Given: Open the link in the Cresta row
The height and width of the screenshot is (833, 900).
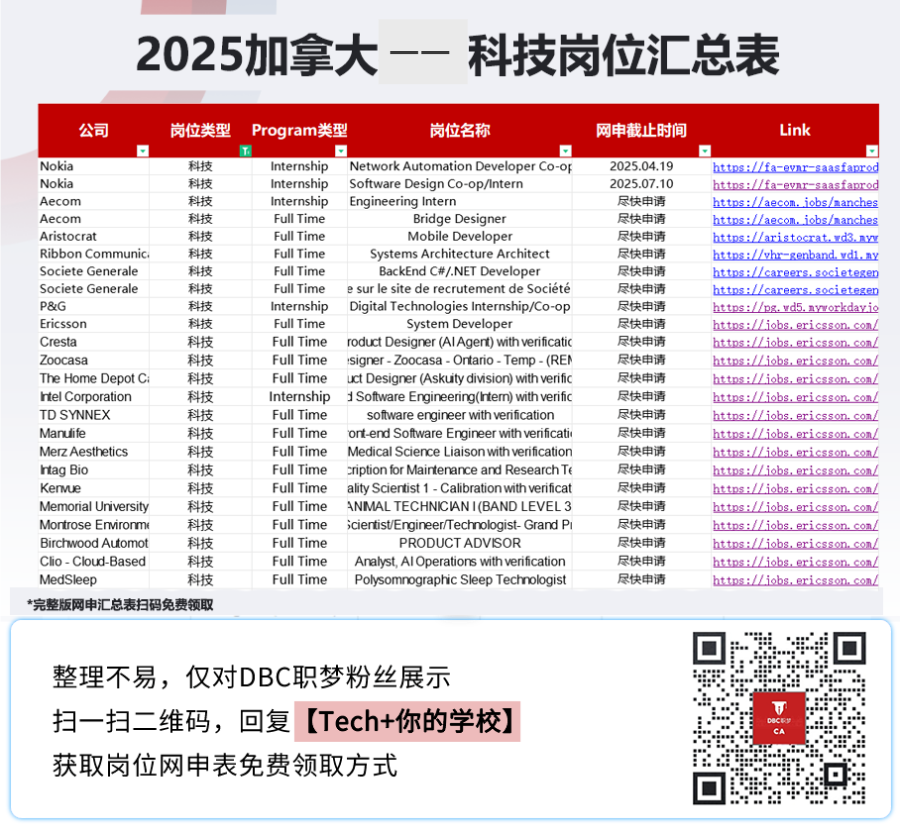Looking at the screenshot, I should coord(796,343).
